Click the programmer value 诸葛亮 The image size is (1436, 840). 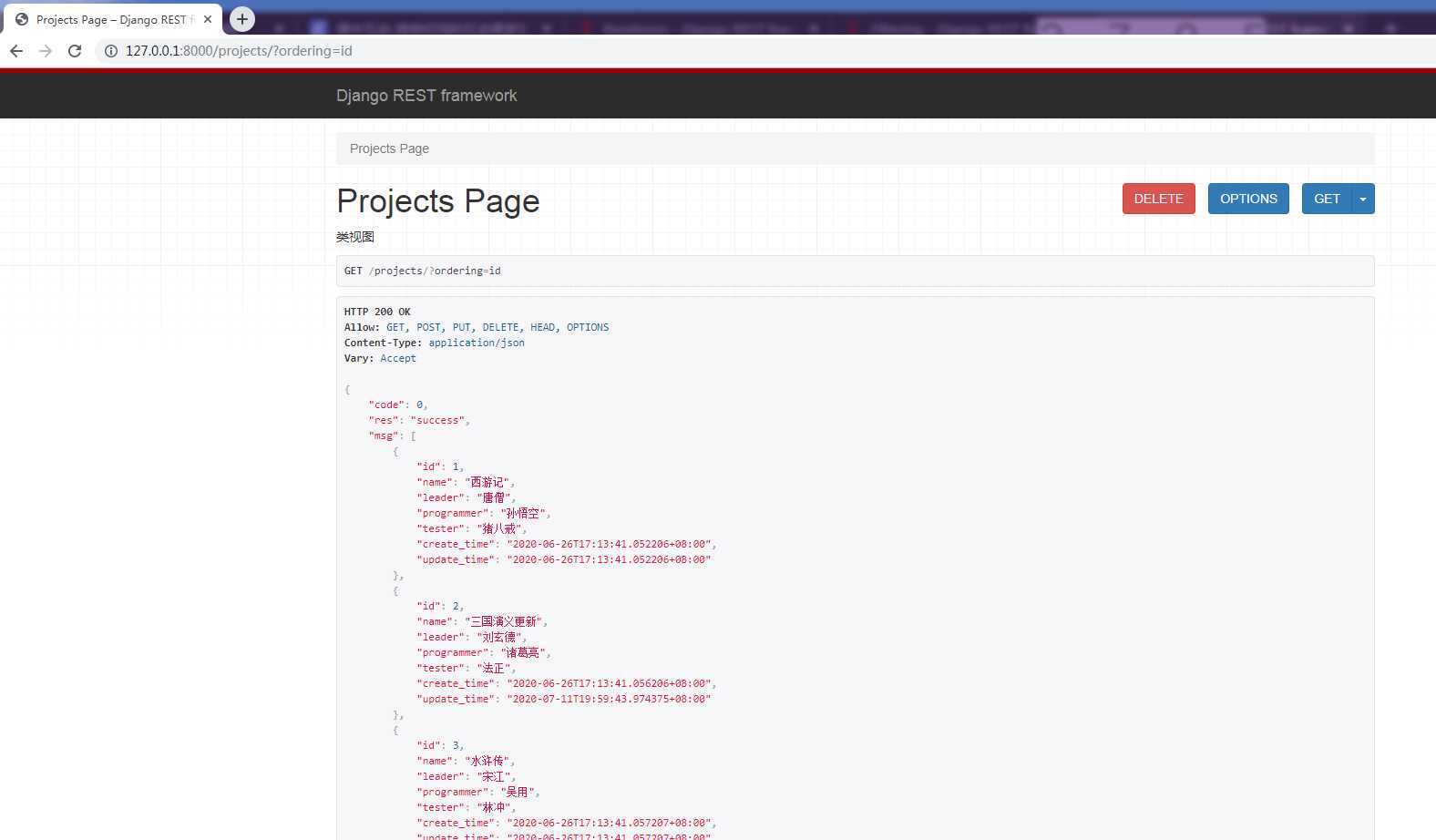click(525, 652)
